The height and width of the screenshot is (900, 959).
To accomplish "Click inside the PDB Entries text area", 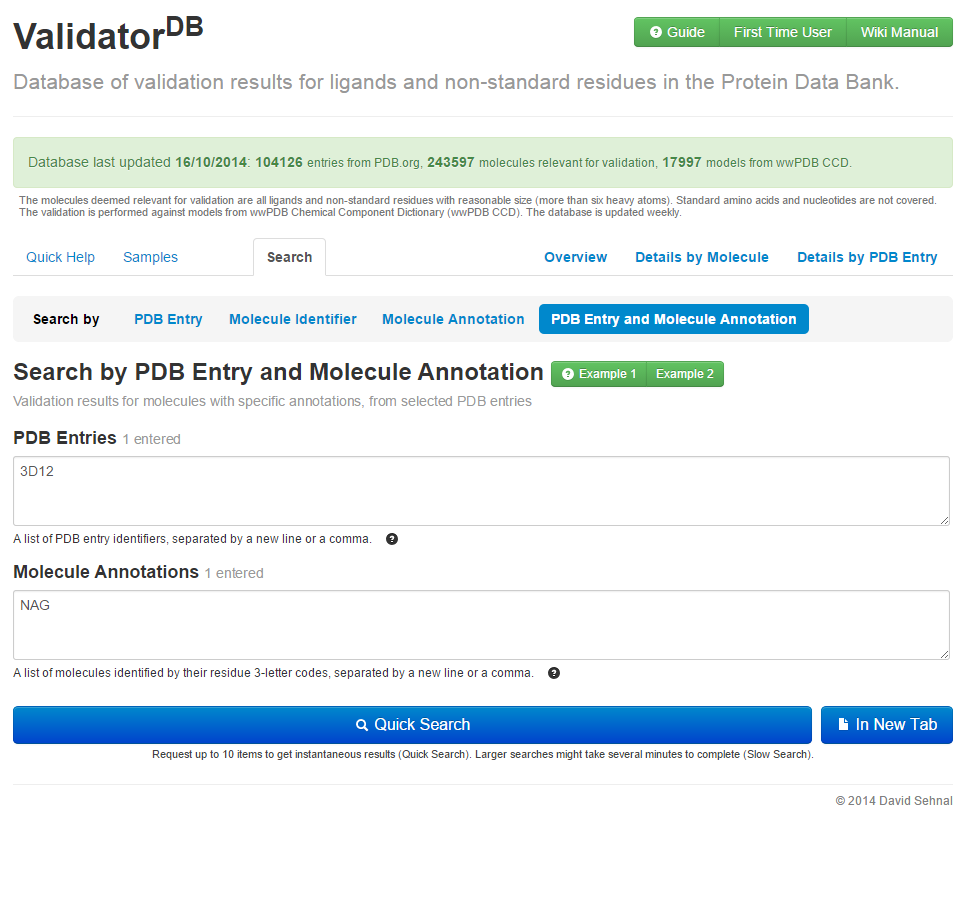I will (x=481, y=491).
